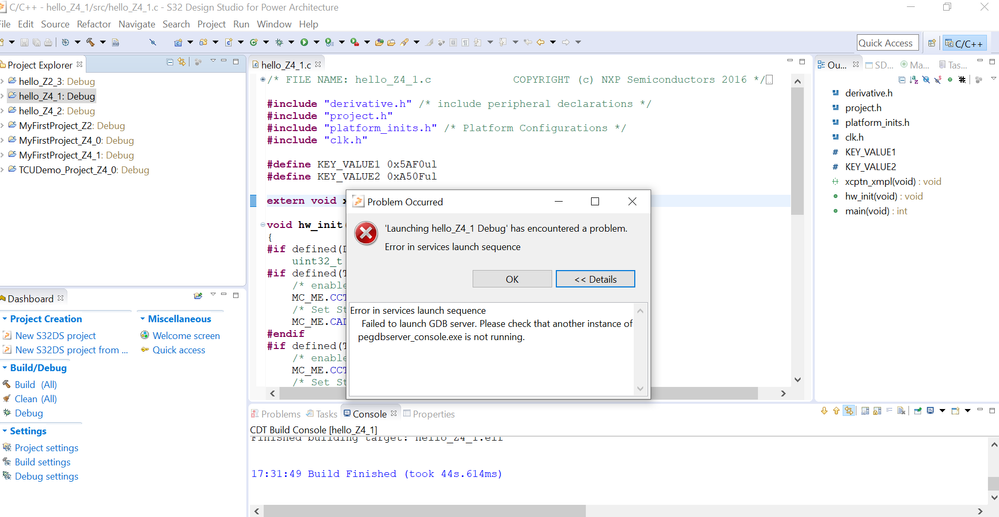The width and height of the screenshot is (999, 517).
Task: Expand the hello_Z2_3 project node
Action: pos(3,82)
